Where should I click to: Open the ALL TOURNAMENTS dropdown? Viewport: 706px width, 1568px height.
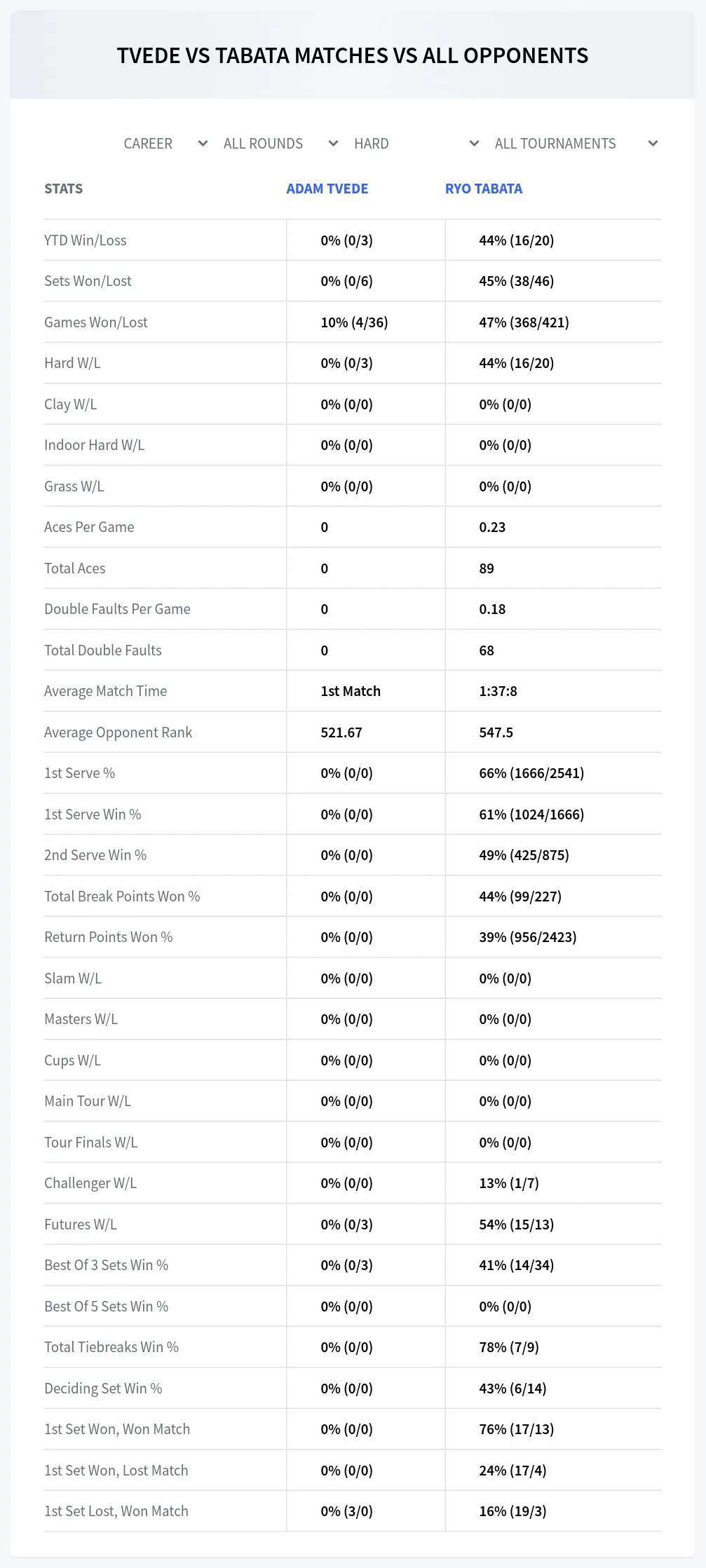click(576, 144)
